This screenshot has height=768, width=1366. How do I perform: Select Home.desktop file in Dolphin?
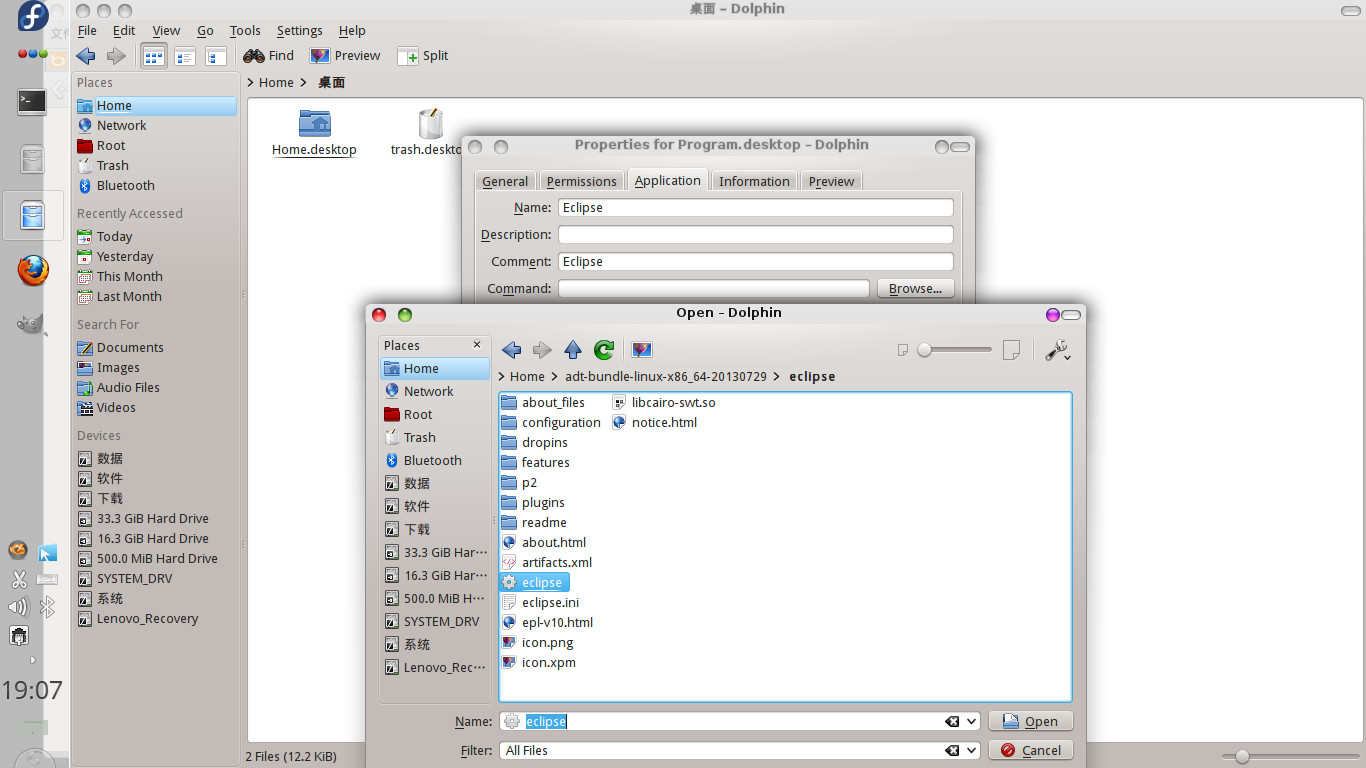314,133
